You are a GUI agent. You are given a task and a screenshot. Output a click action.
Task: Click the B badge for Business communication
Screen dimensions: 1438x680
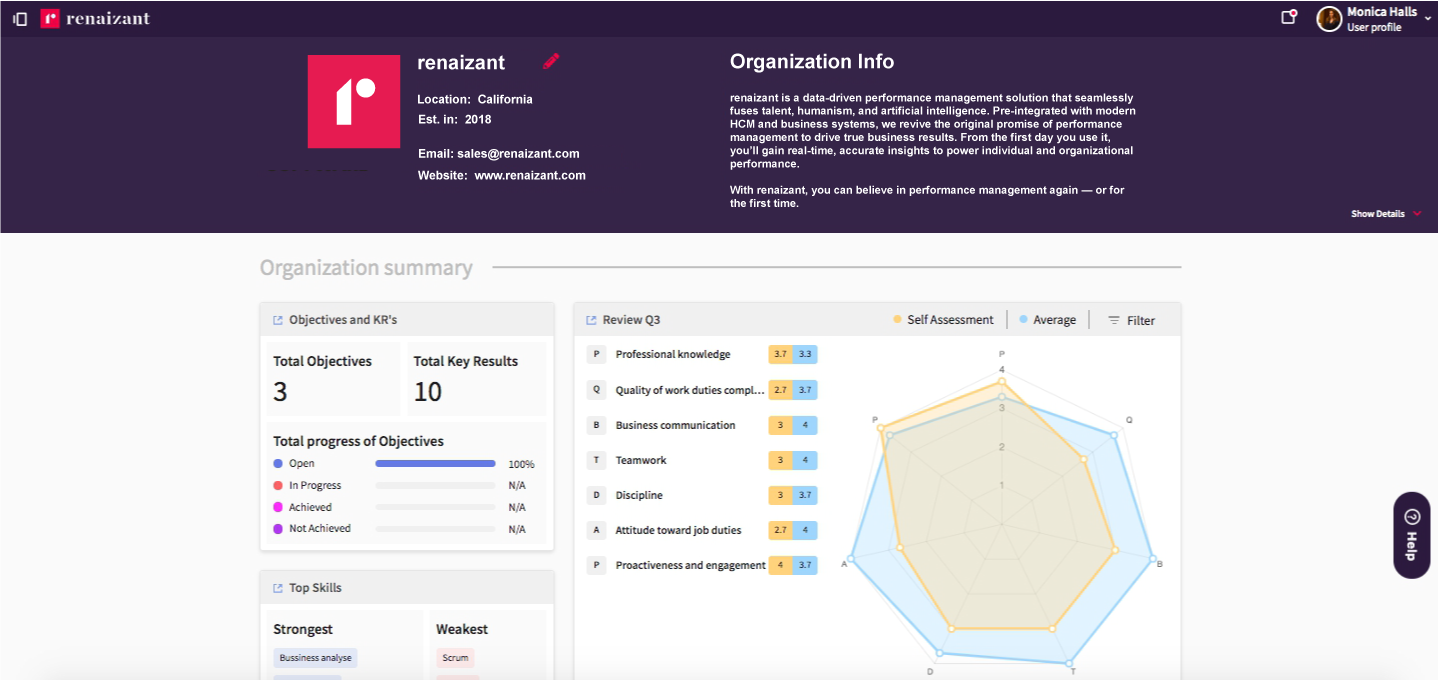(x=596, y=425)
